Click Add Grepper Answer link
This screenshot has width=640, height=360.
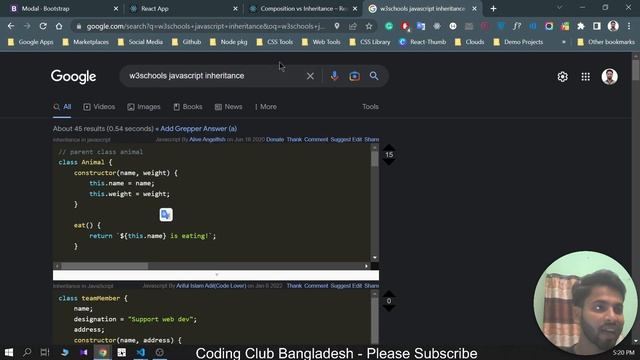[198, 129]
